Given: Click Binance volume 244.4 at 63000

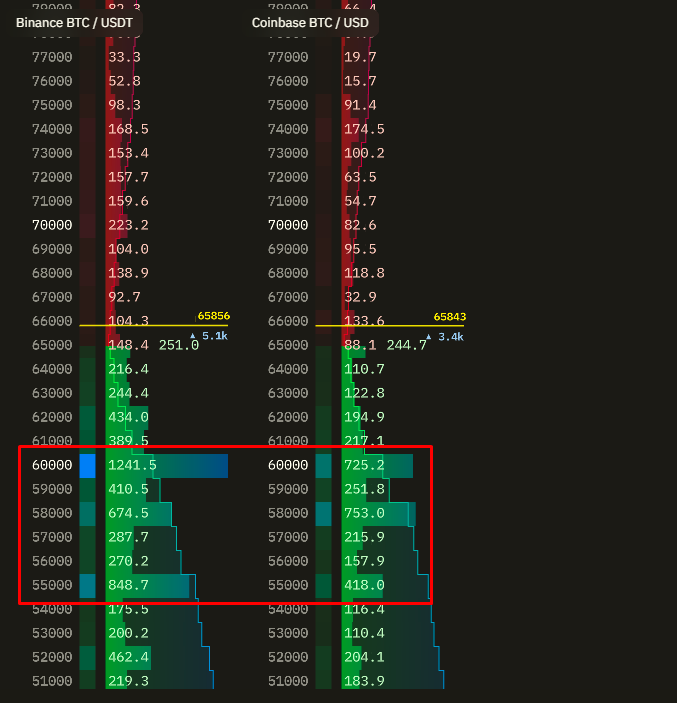Looking at the screenshot, I should (128, 393).
